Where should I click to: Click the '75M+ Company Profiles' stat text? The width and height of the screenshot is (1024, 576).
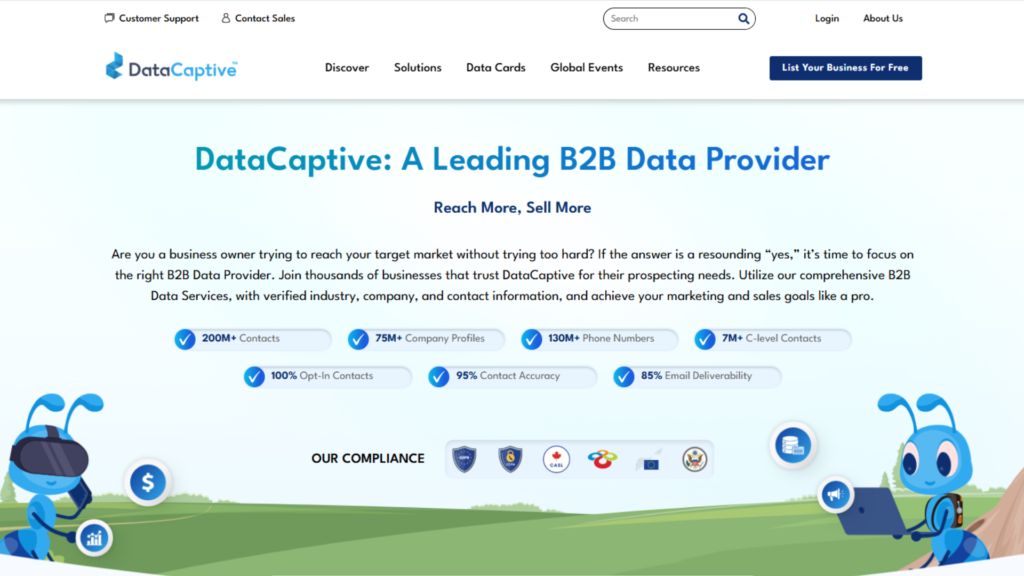pos(430,338)
